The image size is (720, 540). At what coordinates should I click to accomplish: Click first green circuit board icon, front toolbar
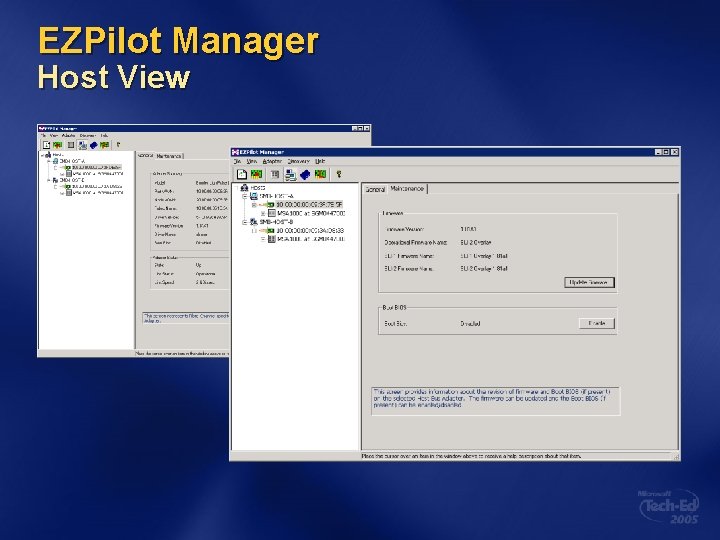click(x=256, y=174)
